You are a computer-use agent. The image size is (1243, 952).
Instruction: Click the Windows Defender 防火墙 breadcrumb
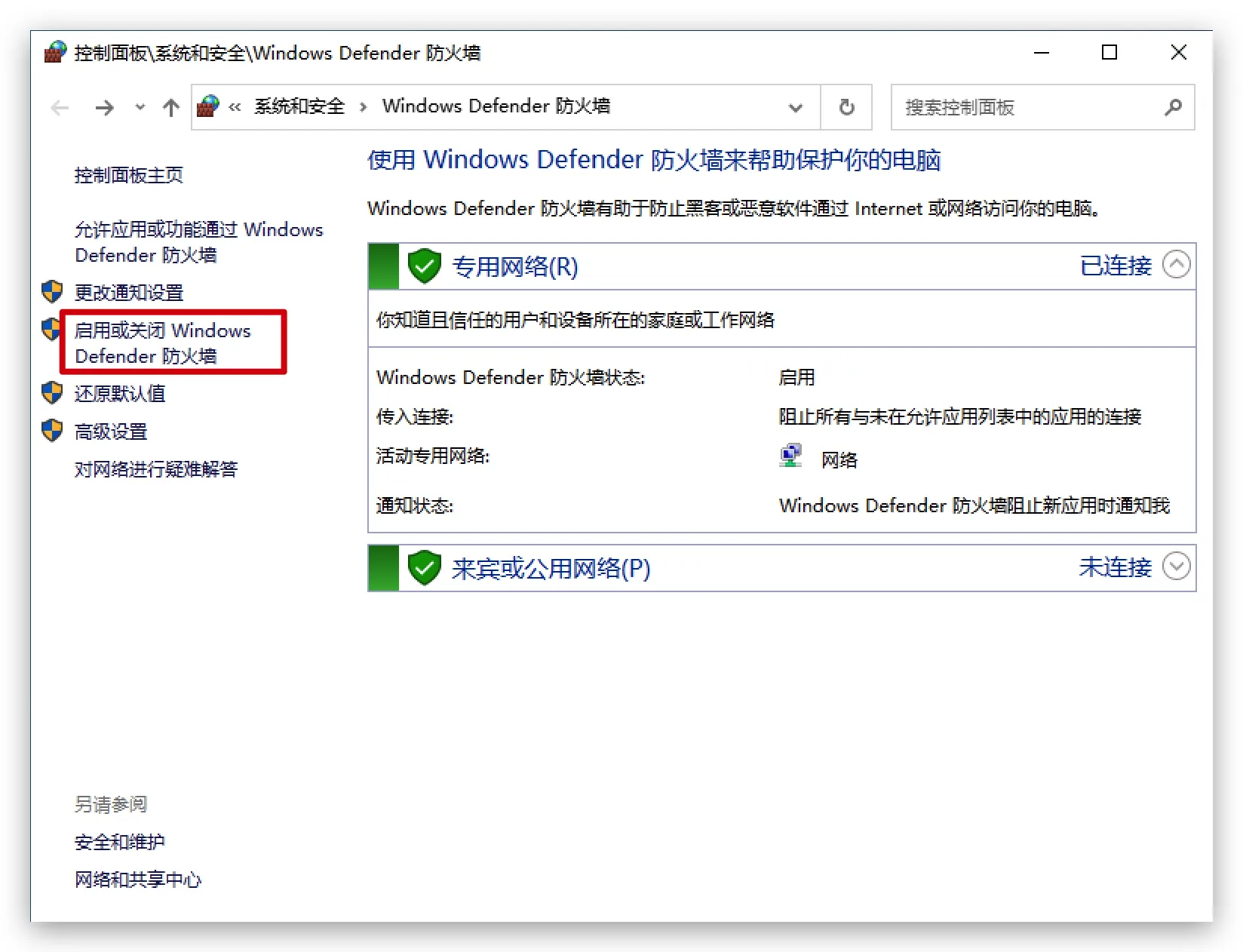496,106
